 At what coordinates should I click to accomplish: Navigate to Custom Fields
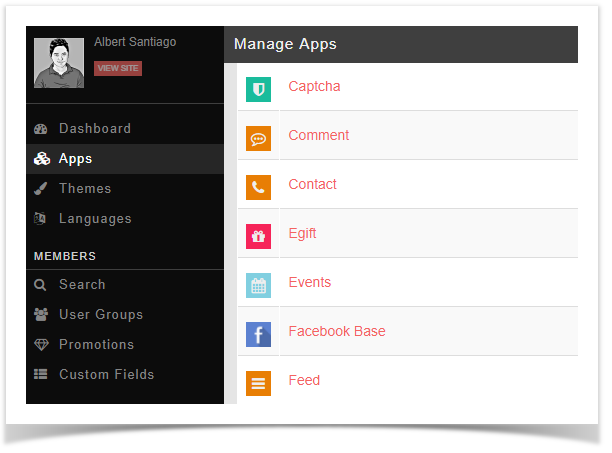106,375
